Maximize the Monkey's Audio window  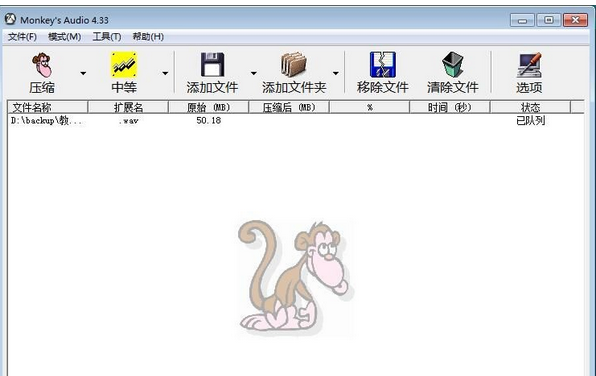click(x=548, y=20)
